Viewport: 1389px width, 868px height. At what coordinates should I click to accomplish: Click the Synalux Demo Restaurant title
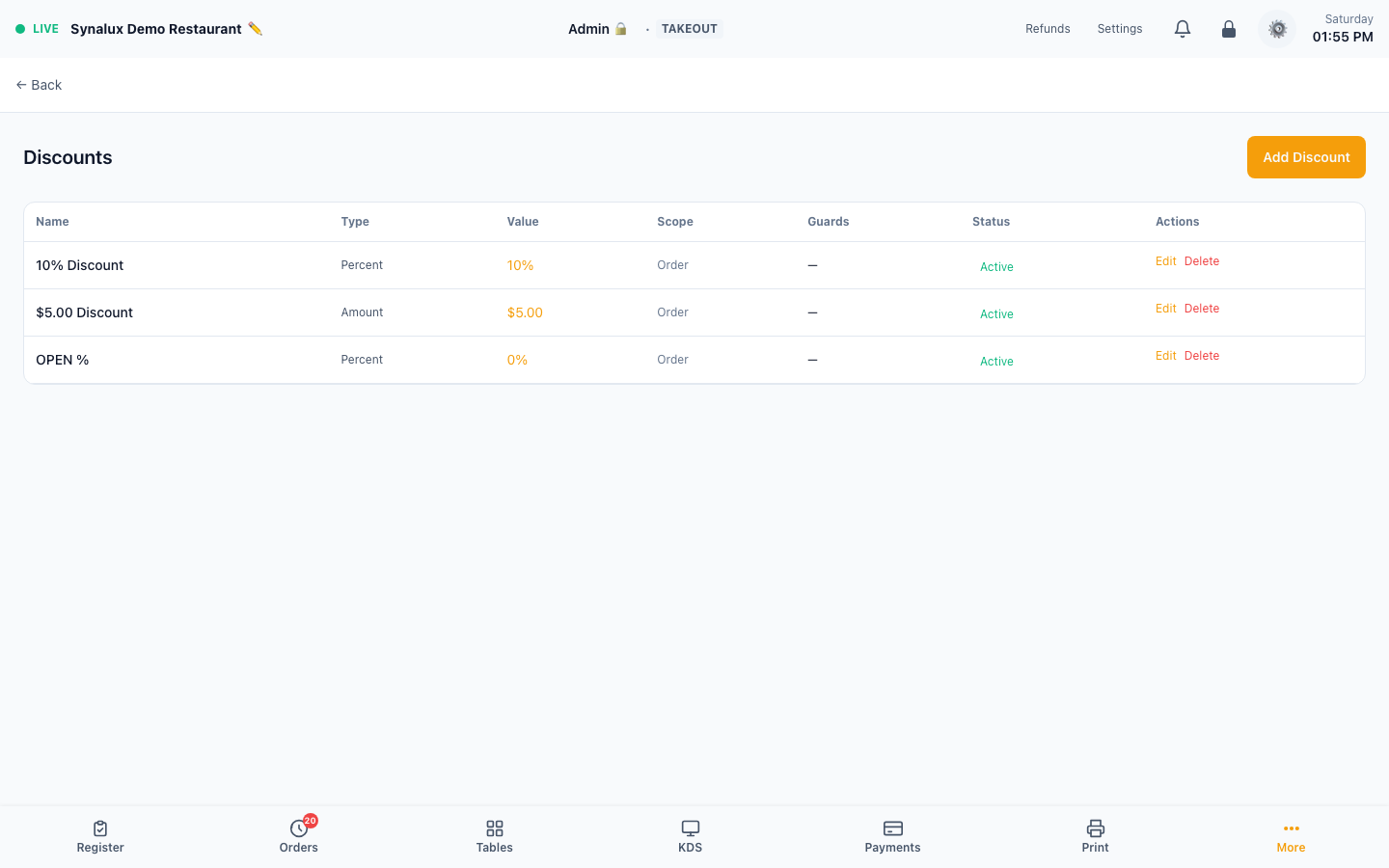[x=156, y=29]
